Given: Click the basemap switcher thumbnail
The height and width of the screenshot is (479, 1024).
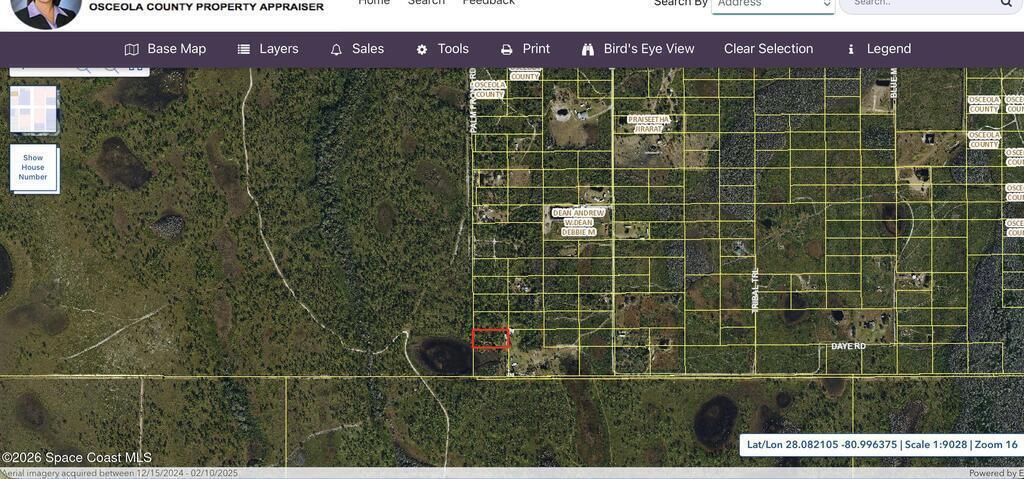Looking at the screenshot, I should [x=34, y=110].
